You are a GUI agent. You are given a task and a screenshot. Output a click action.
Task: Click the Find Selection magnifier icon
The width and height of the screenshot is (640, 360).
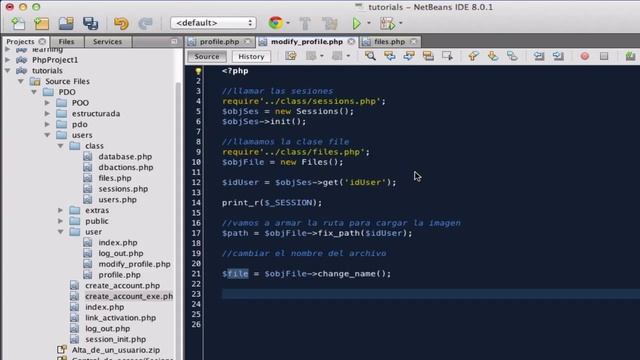pyautogui.click(x=370, y=56)
